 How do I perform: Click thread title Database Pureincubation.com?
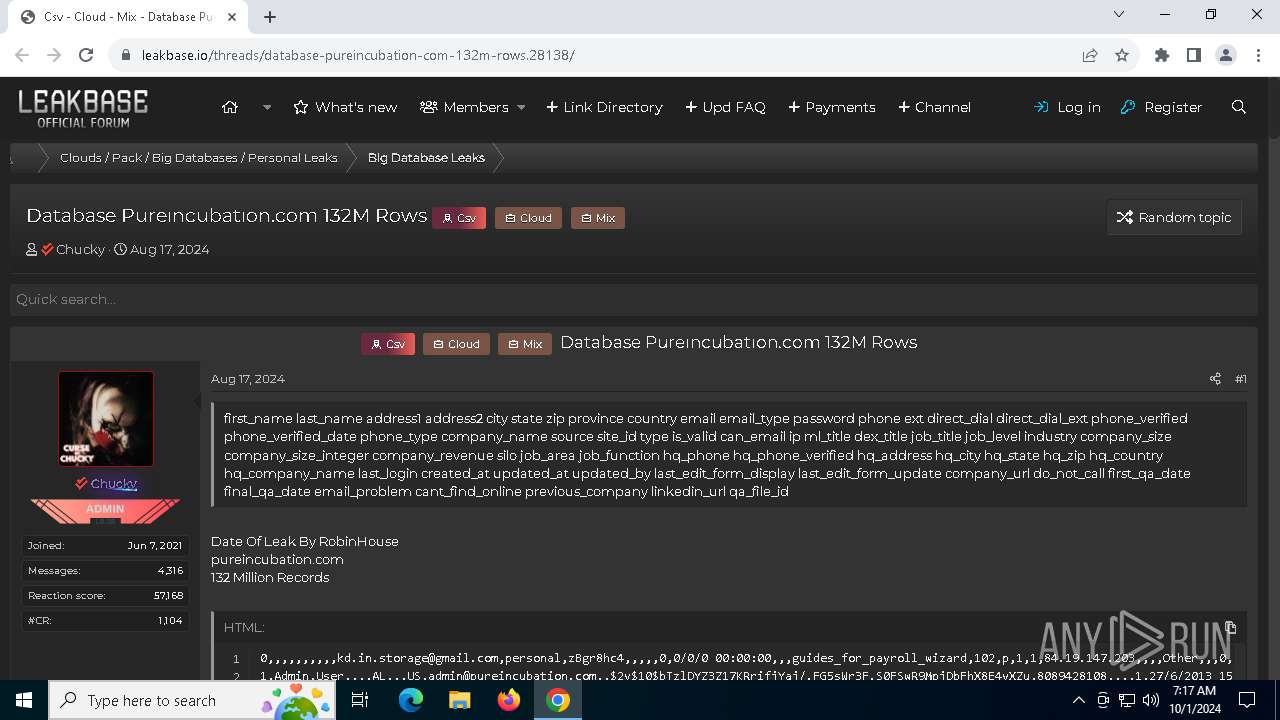pyautogui.click(x=226, y=216)
